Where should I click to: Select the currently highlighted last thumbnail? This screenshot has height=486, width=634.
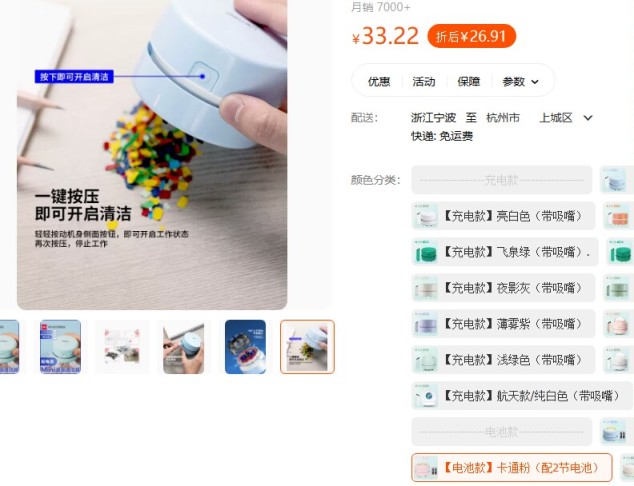coord(307,347)
